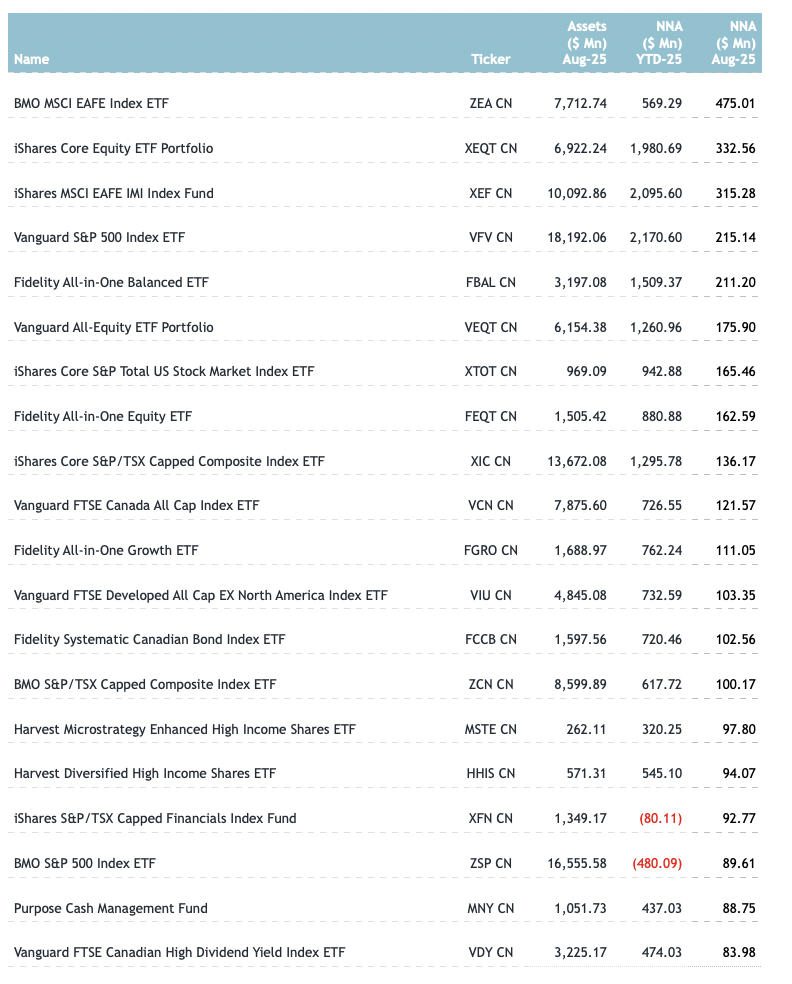Screen dimensions: 792x984
Task: Click the BMO MSCI EAFE Index ETF name
Action: 95,103
